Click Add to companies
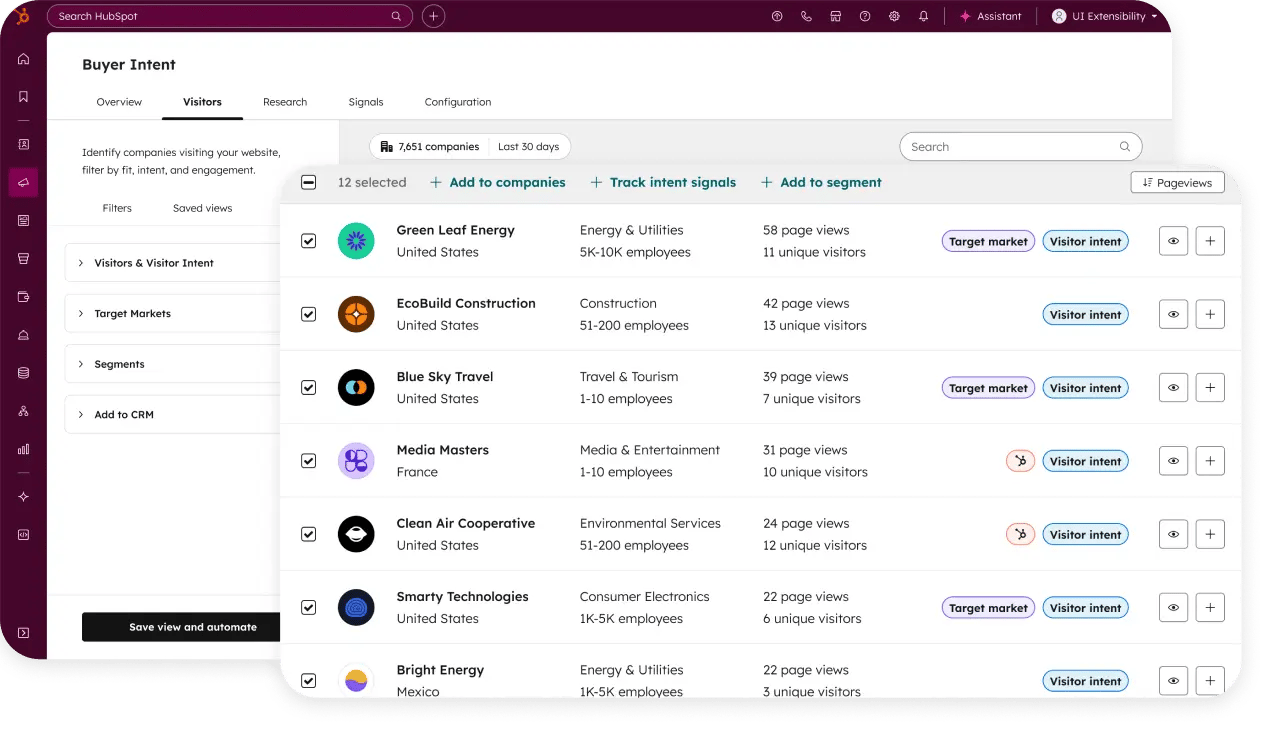This screenshot has width=1280, height=731. click(498, 182)
